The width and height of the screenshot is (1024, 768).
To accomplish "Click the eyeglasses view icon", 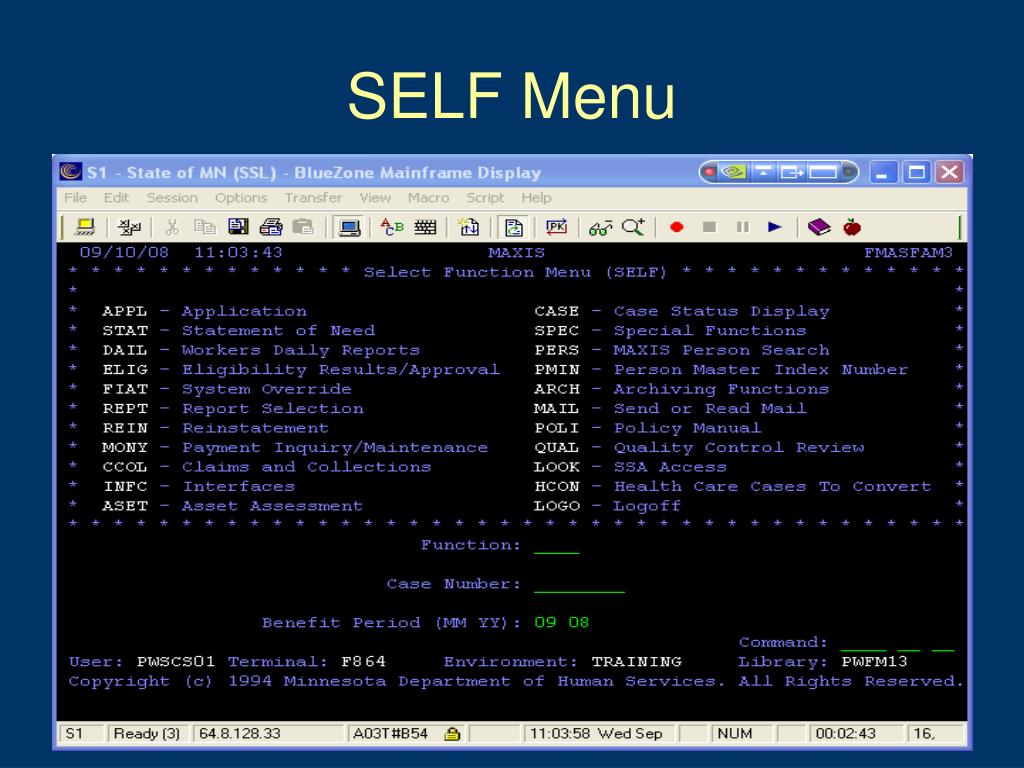I will [600, 227].
